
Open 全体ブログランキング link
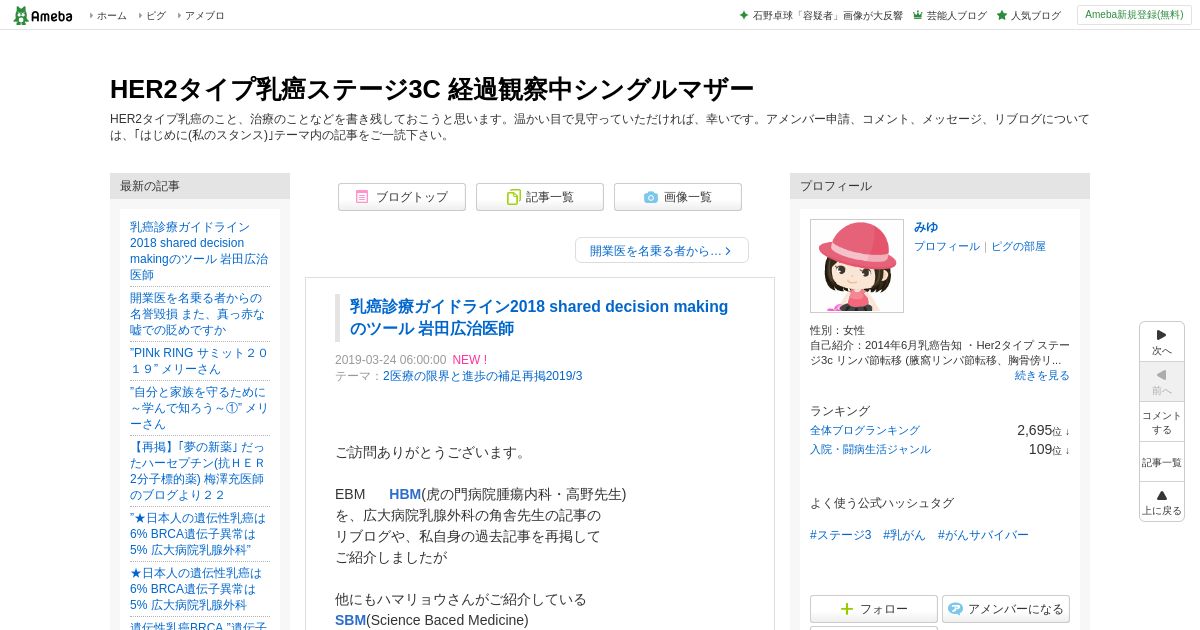[x=865, y=430]
